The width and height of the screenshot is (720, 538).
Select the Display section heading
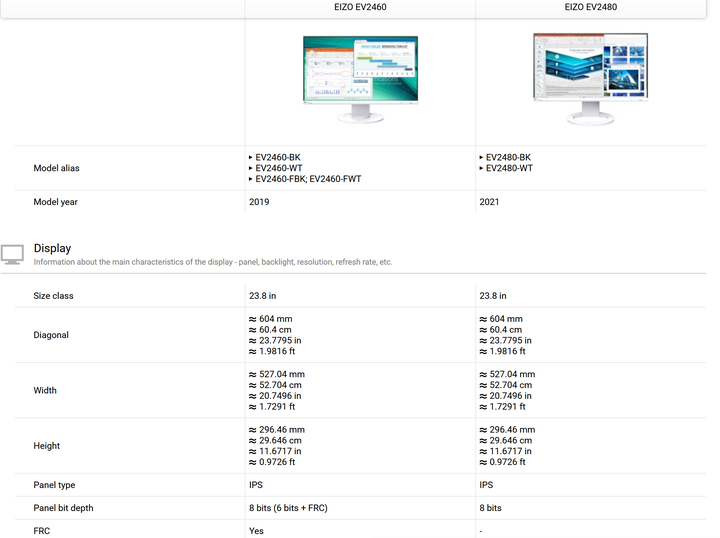click(x=52, y=248)
